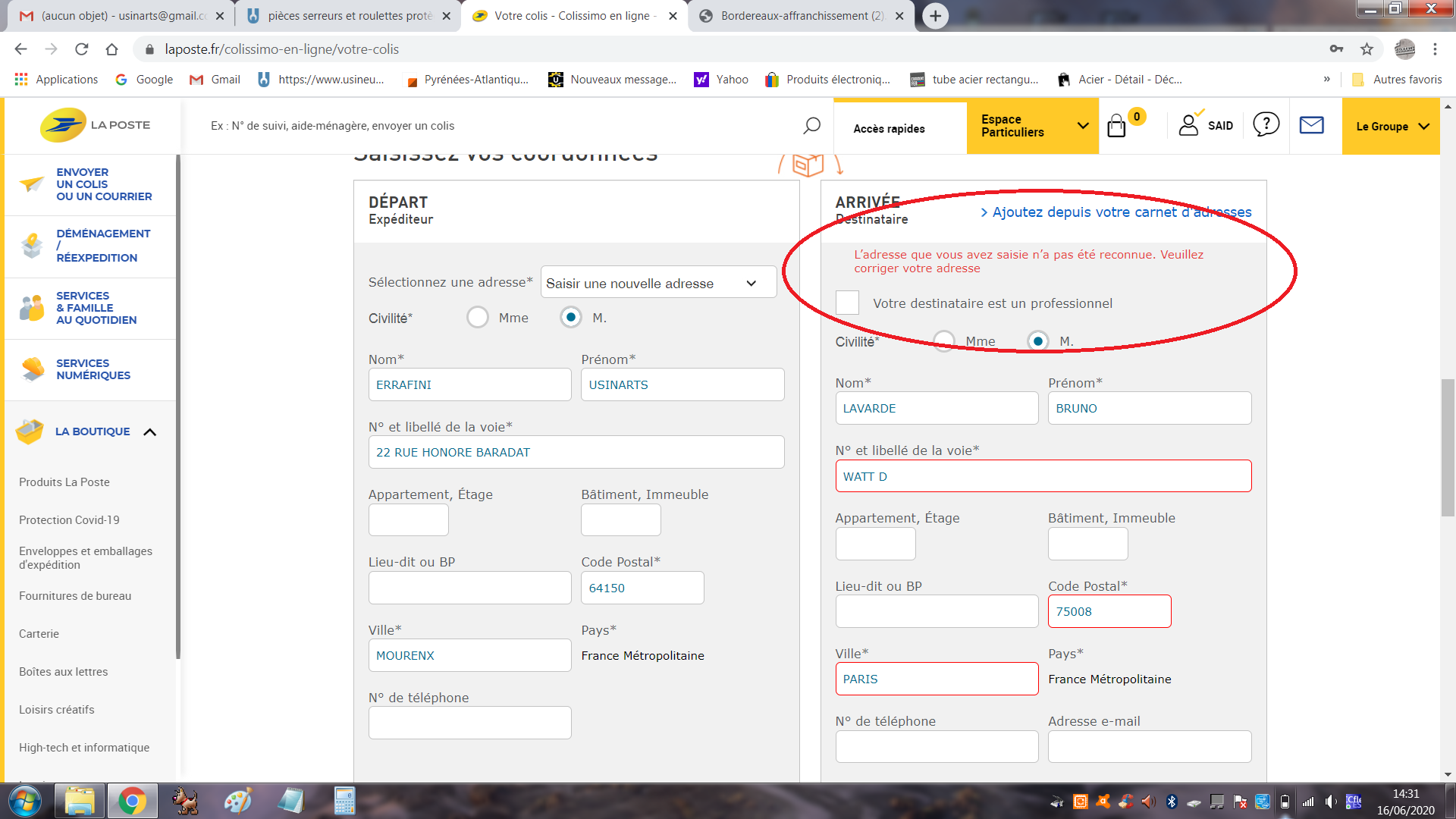
Task: Click the volume speaker tray icon
Action: coord(1332,802)
